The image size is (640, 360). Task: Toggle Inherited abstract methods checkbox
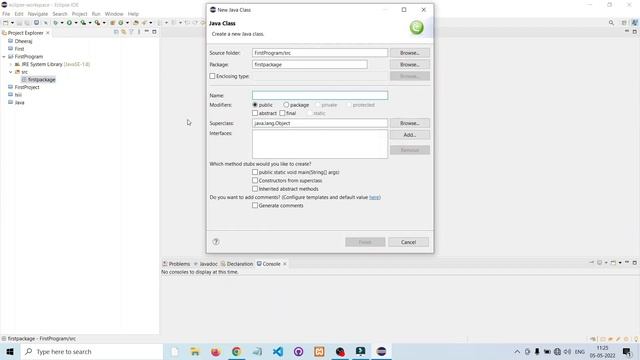click(255, 189)
